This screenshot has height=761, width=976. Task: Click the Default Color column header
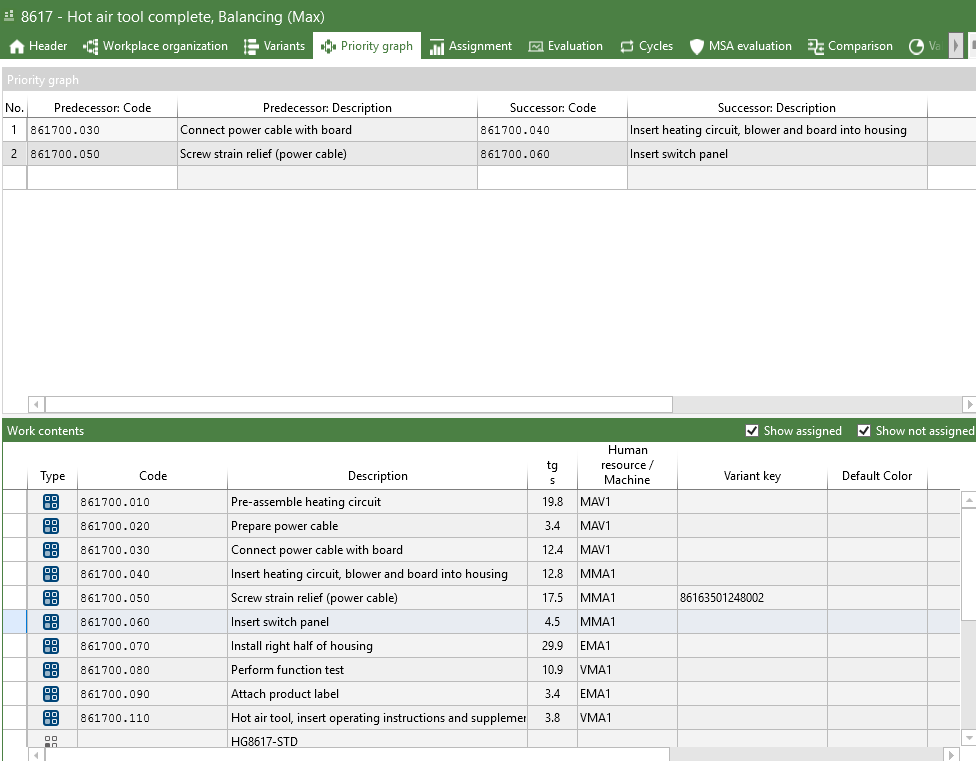[x=877, y=476]
